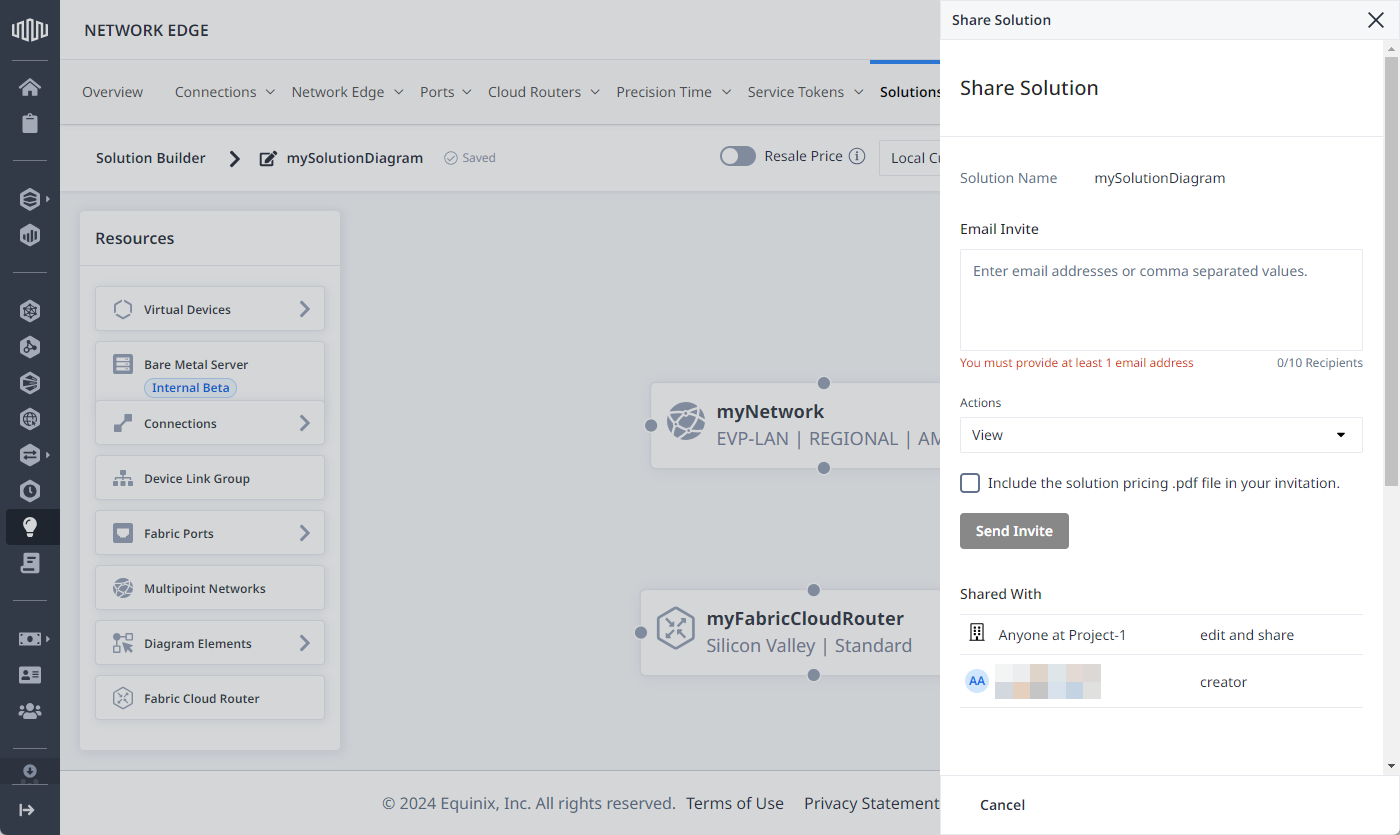Click the Share Solution panel scrollbar
Viewport: 1400px width, 835px height.
(x=1391, y=270)
